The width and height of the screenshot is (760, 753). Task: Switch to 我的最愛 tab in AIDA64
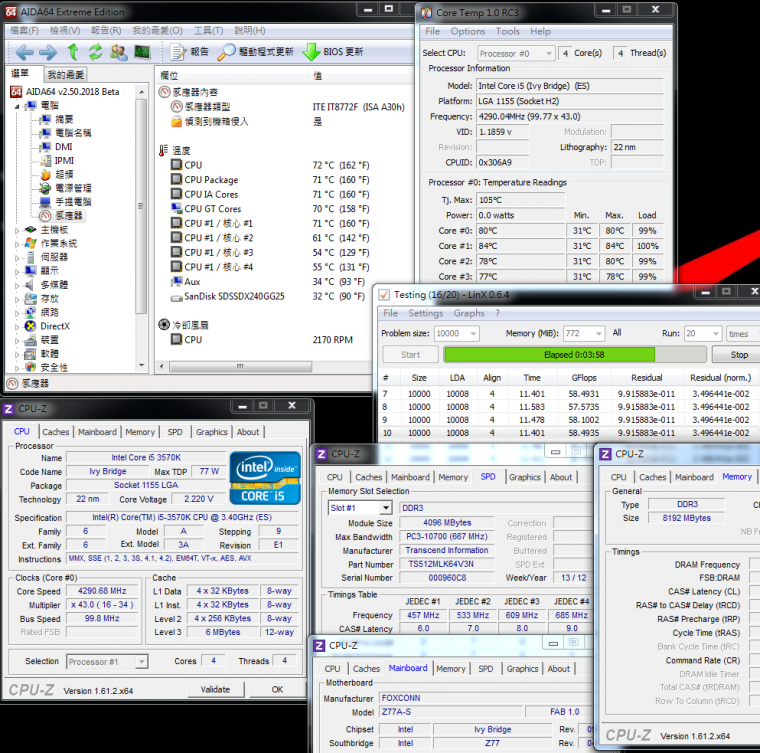click(x=66, y=75)
